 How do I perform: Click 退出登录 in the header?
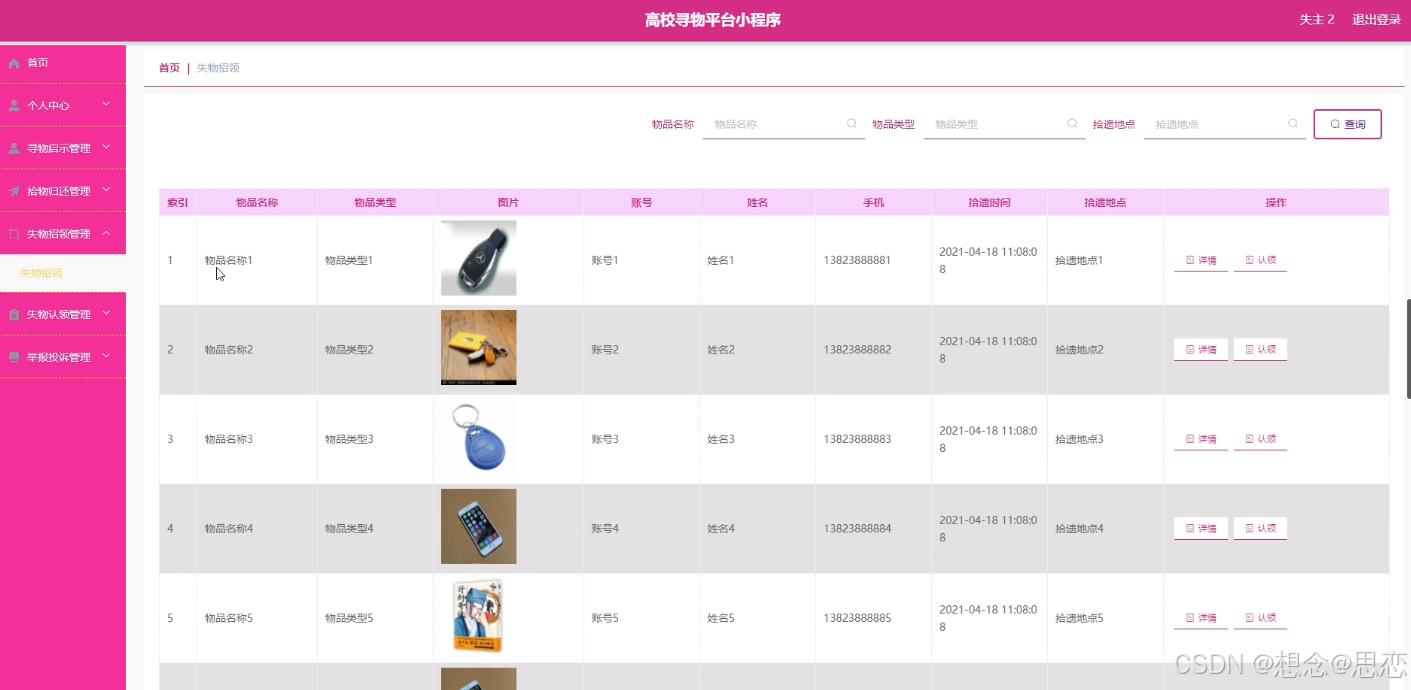(1376, 20)
